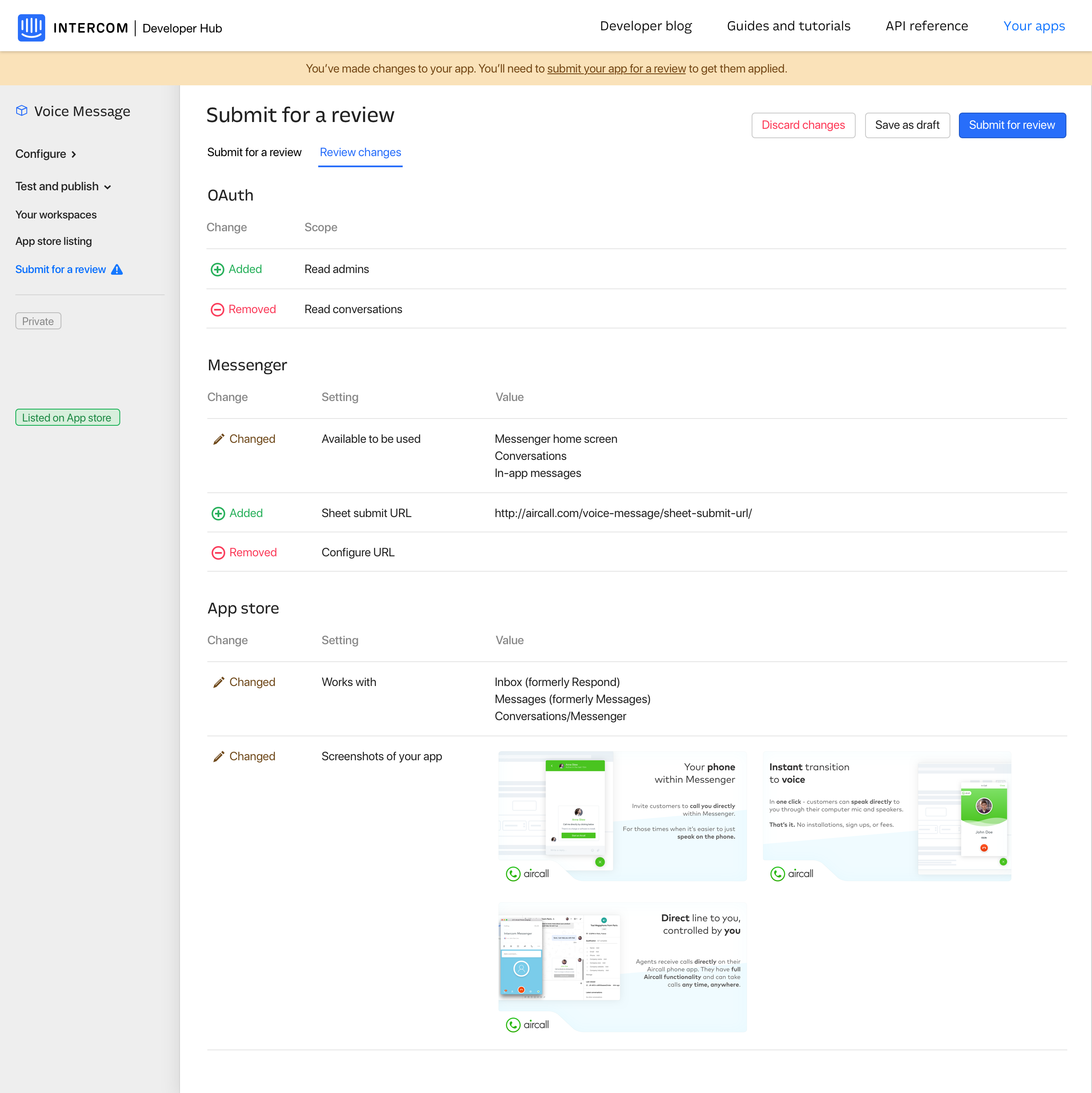Click the green plus icon for Read admins
1092x1093 pixels.
point(217,270)
